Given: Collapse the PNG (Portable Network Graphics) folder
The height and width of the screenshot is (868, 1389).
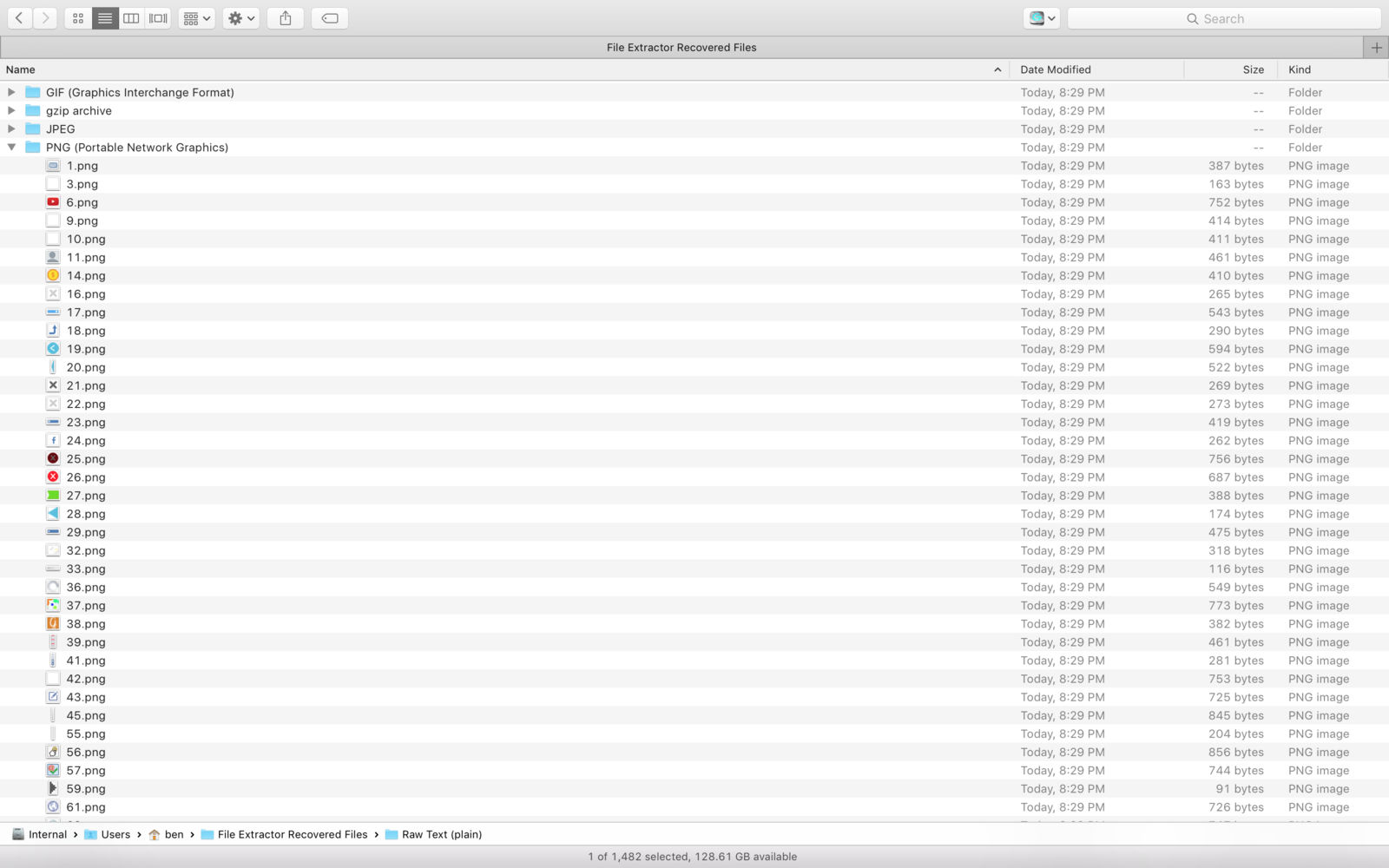Looking at the screenshot, I should tap(11, 148).
